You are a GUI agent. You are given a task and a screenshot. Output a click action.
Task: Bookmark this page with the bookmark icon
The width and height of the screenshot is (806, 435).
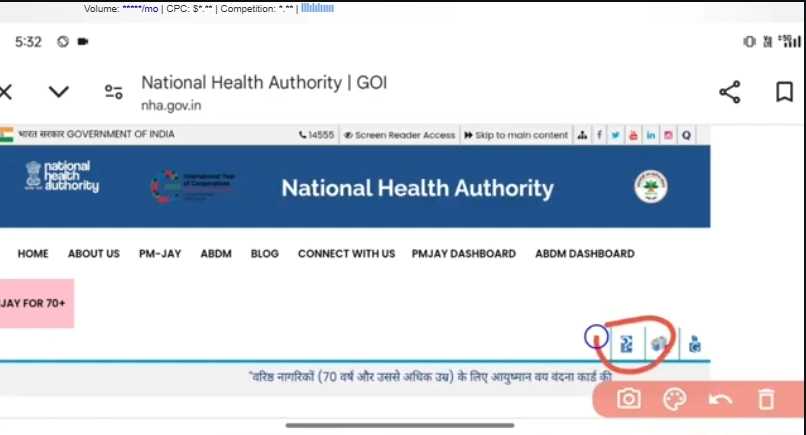[x=784, y=92]
